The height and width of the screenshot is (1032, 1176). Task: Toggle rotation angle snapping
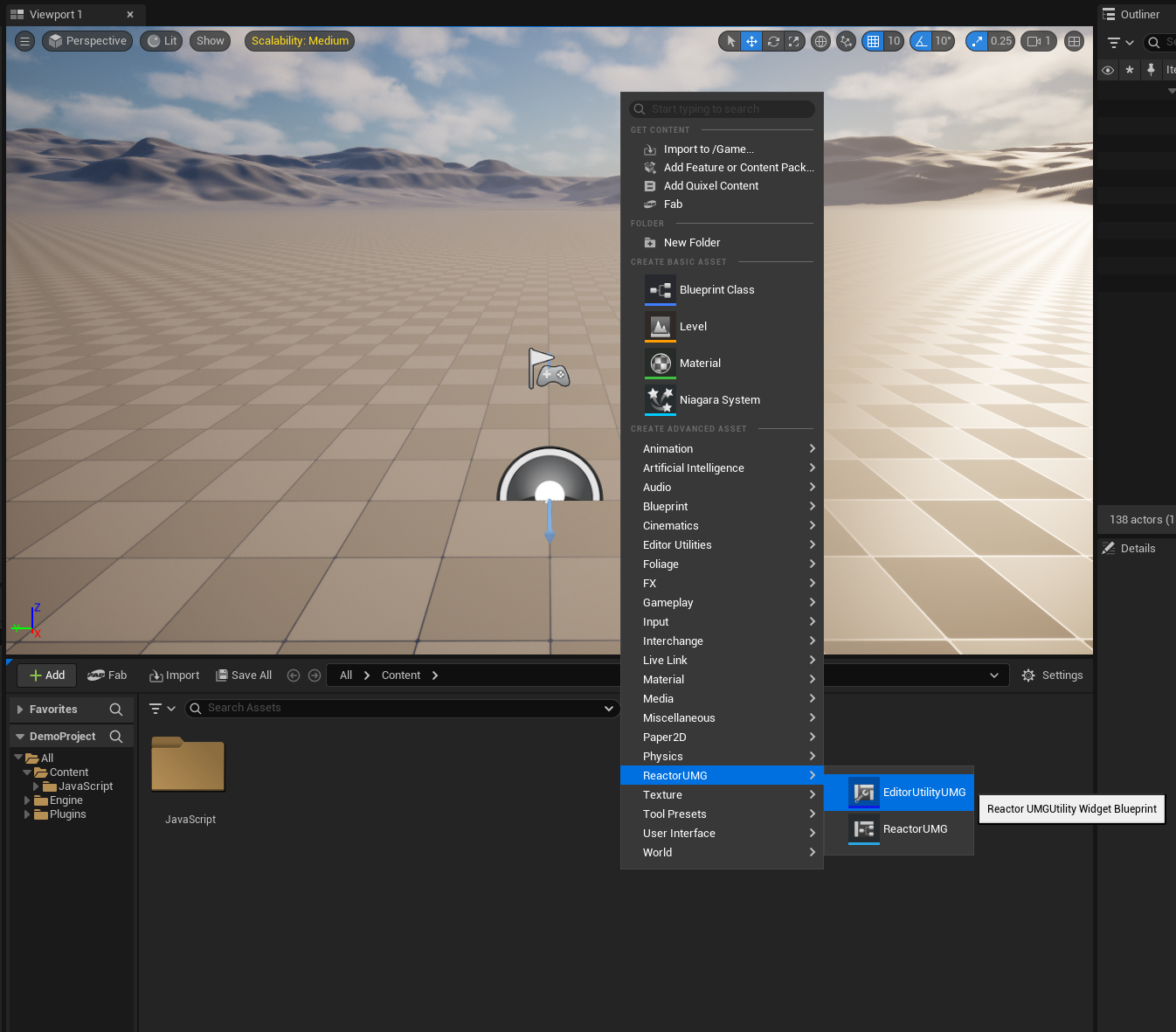point(921,41)
